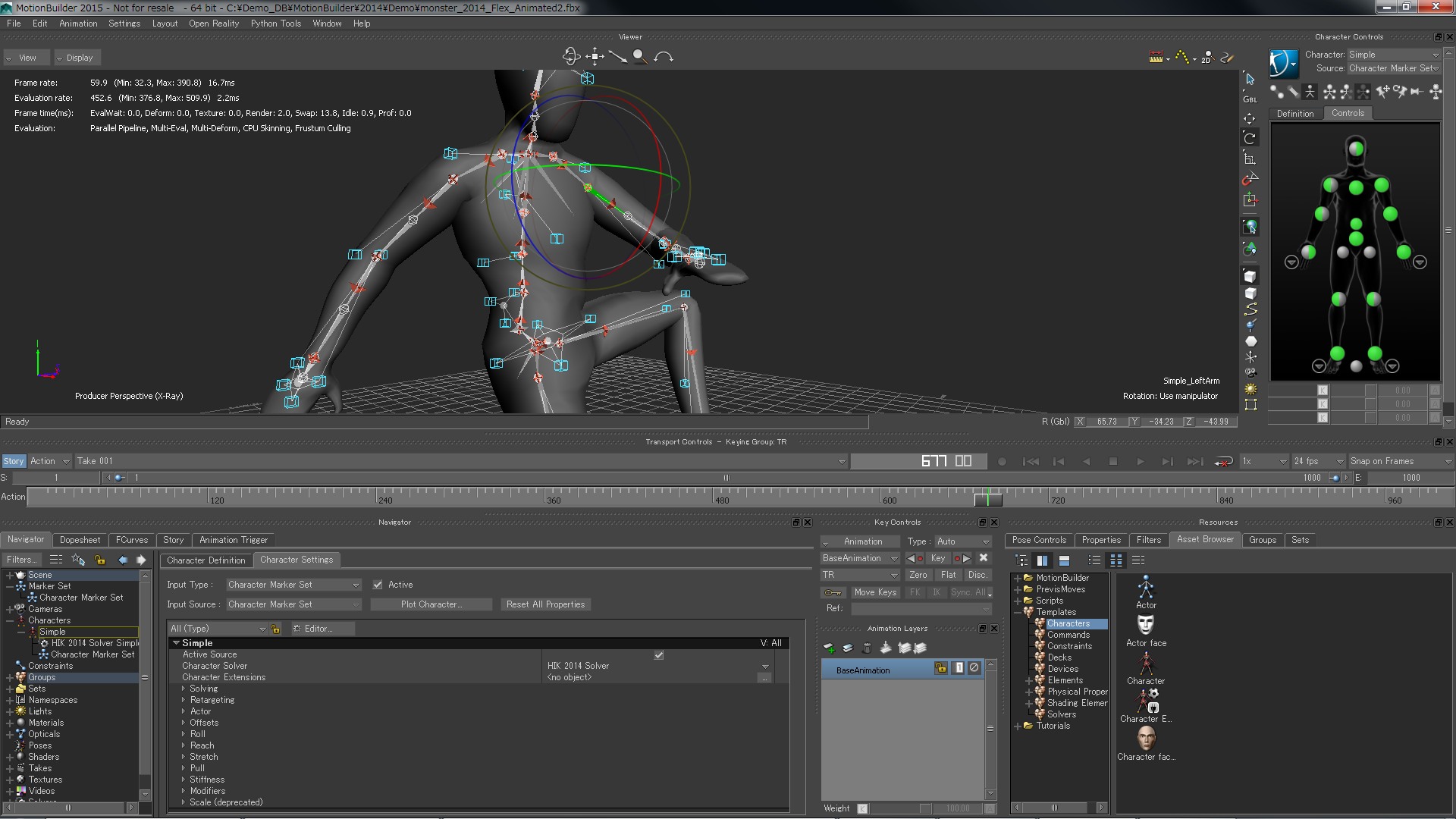This screenshot has height=819, width=1456.
Task: Click the zoom magnifier tool in viewer
Action: [640, 57]
